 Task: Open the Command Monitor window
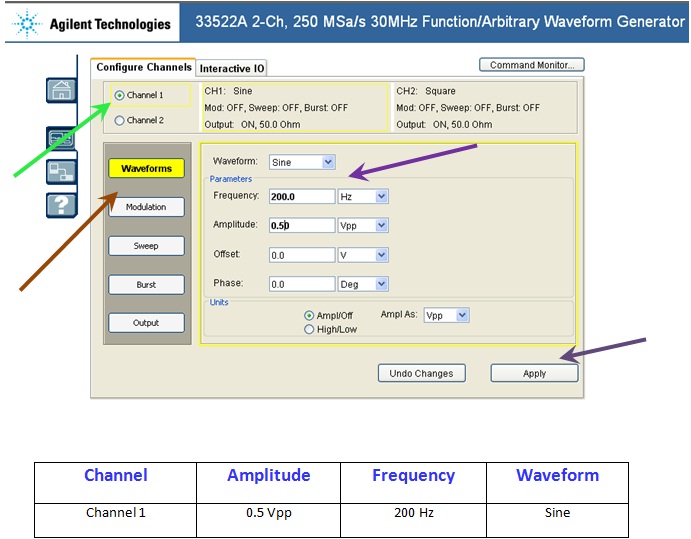pos(531,65)
